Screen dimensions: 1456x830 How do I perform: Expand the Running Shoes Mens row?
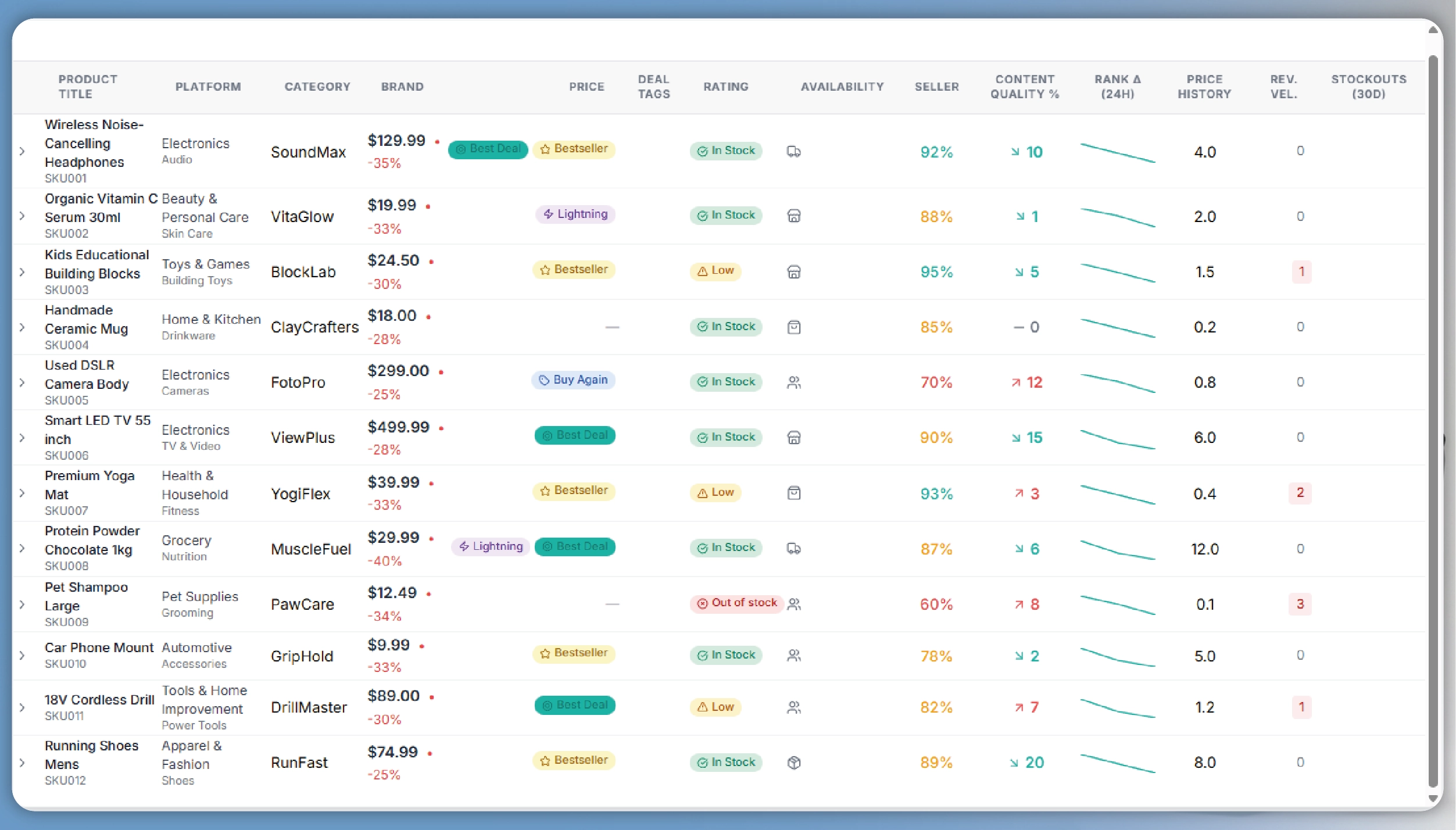point(22,763)
